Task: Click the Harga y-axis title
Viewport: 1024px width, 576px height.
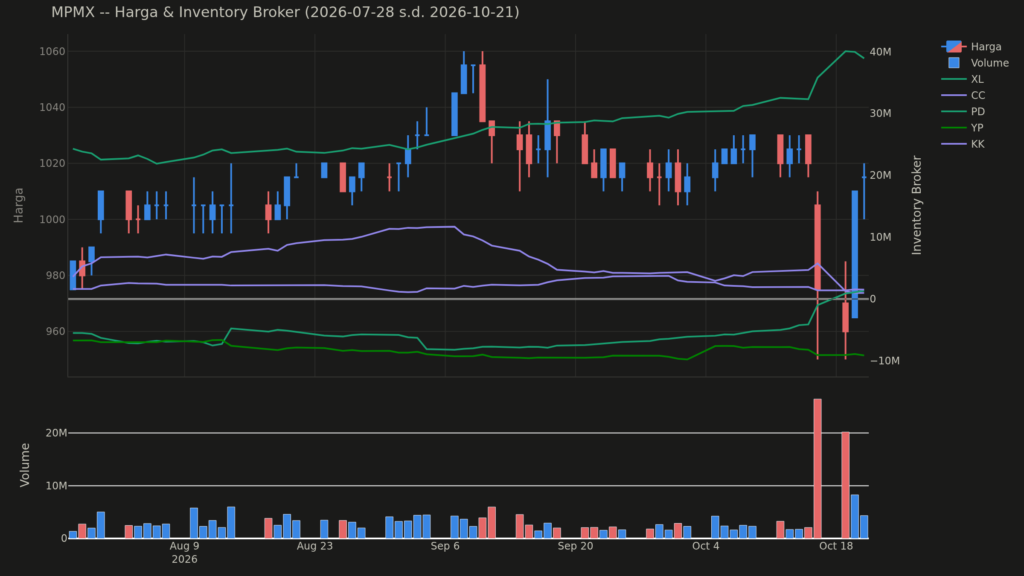Action: (x=18, y=205)
